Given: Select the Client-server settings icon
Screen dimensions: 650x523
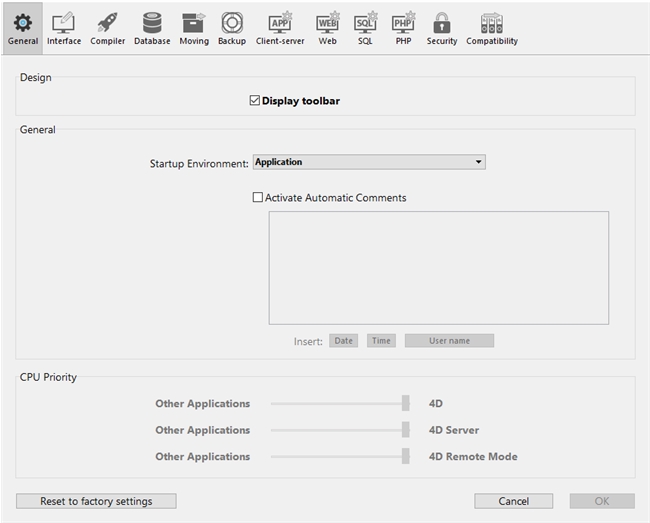Looking at the screenshot, I should pos(280,23).
